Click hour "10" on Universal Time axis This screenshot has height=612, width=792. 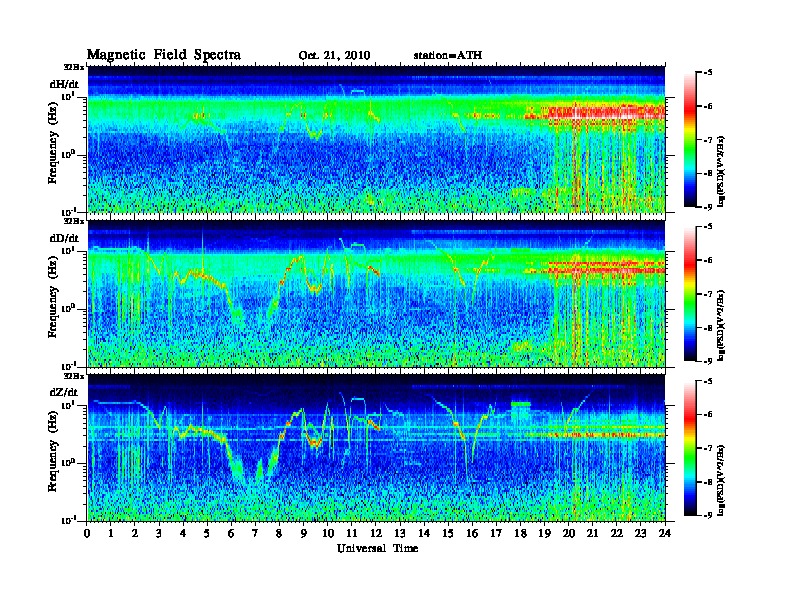(328, 533)
